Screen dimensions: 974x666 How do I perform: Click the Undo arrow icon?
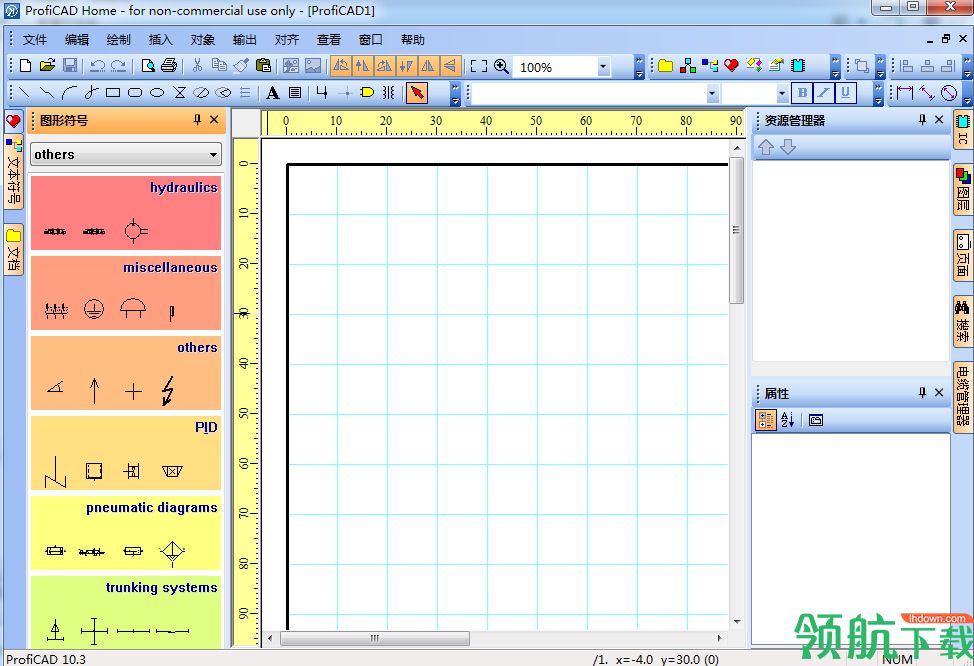98,66
